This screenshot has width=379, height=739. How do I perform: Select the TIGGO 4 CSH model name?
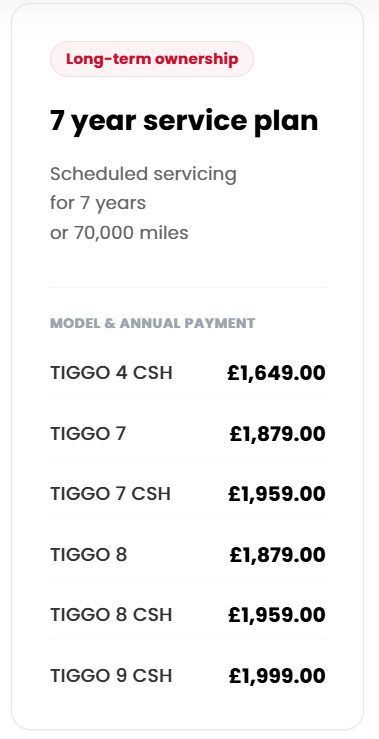(x=111, y=373)
